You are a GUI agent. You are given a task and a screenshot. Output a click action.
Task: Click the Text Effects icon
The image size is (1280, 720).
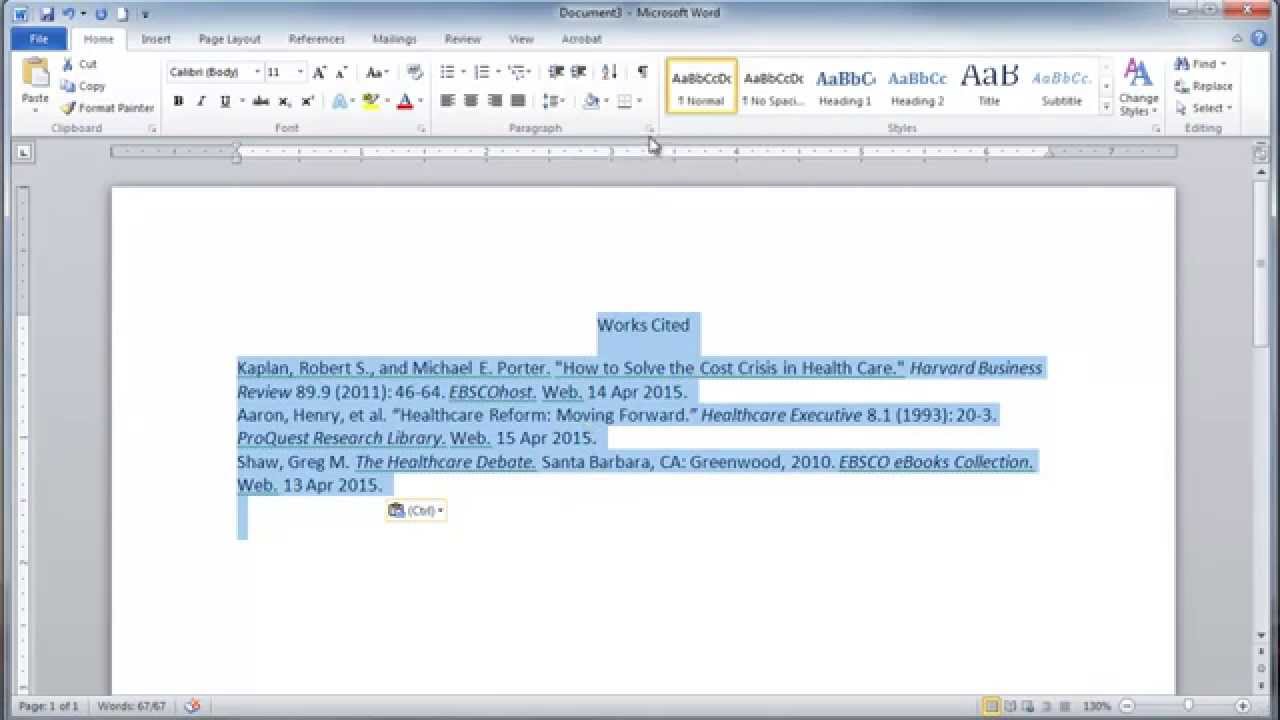pyautogui.click(x=342, y=101)
